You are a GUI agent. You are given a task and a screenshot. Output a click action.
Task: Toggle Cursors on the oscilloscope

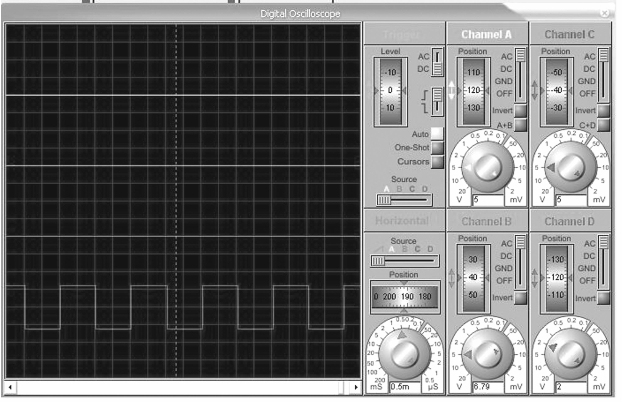coord(437,161)
